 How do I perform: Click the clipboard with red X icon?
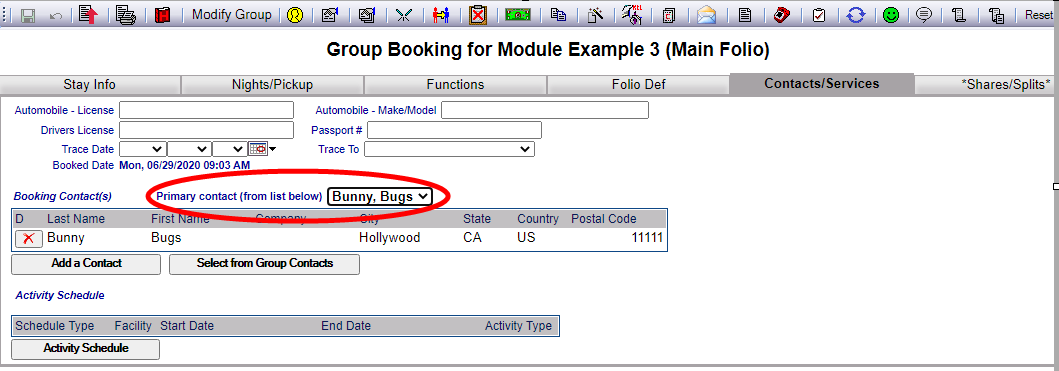point(478,15)
